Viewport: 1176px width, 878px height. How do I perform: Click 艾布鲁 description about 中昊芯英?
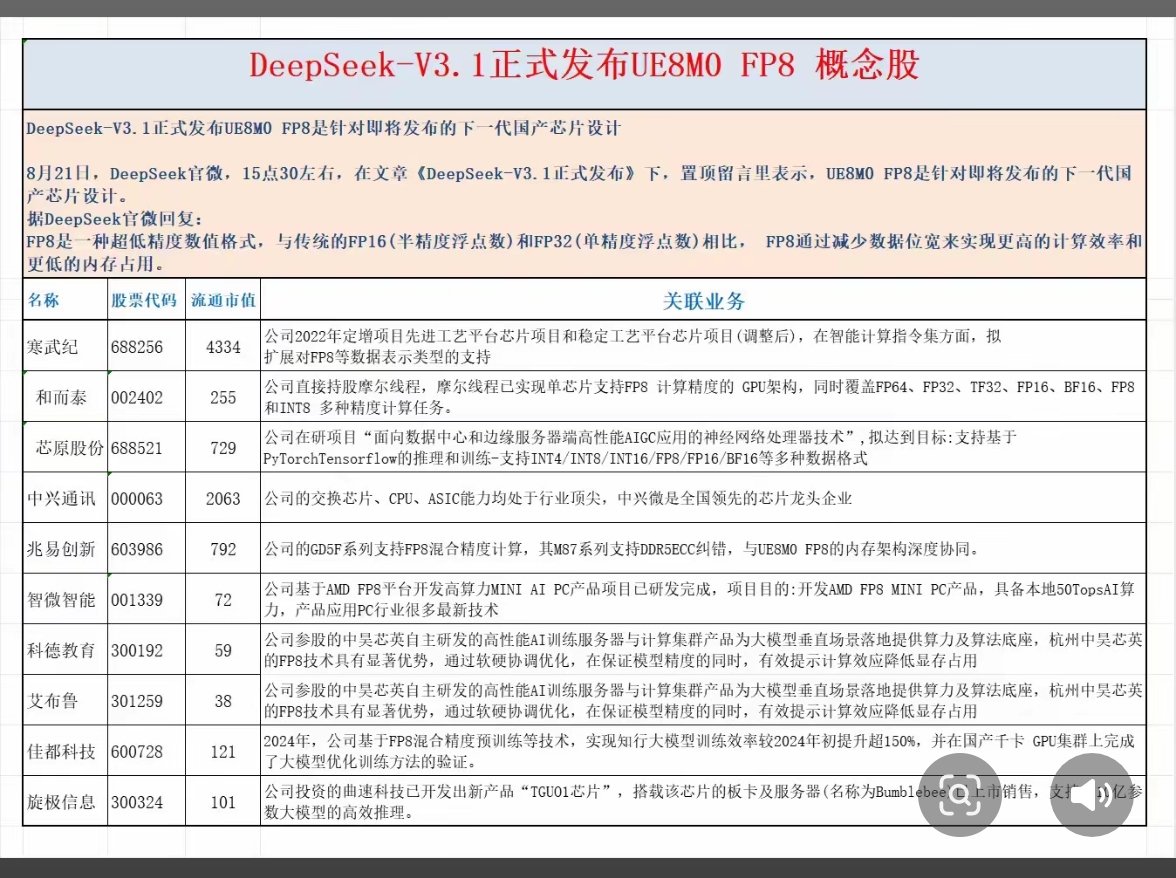(703, 700)
